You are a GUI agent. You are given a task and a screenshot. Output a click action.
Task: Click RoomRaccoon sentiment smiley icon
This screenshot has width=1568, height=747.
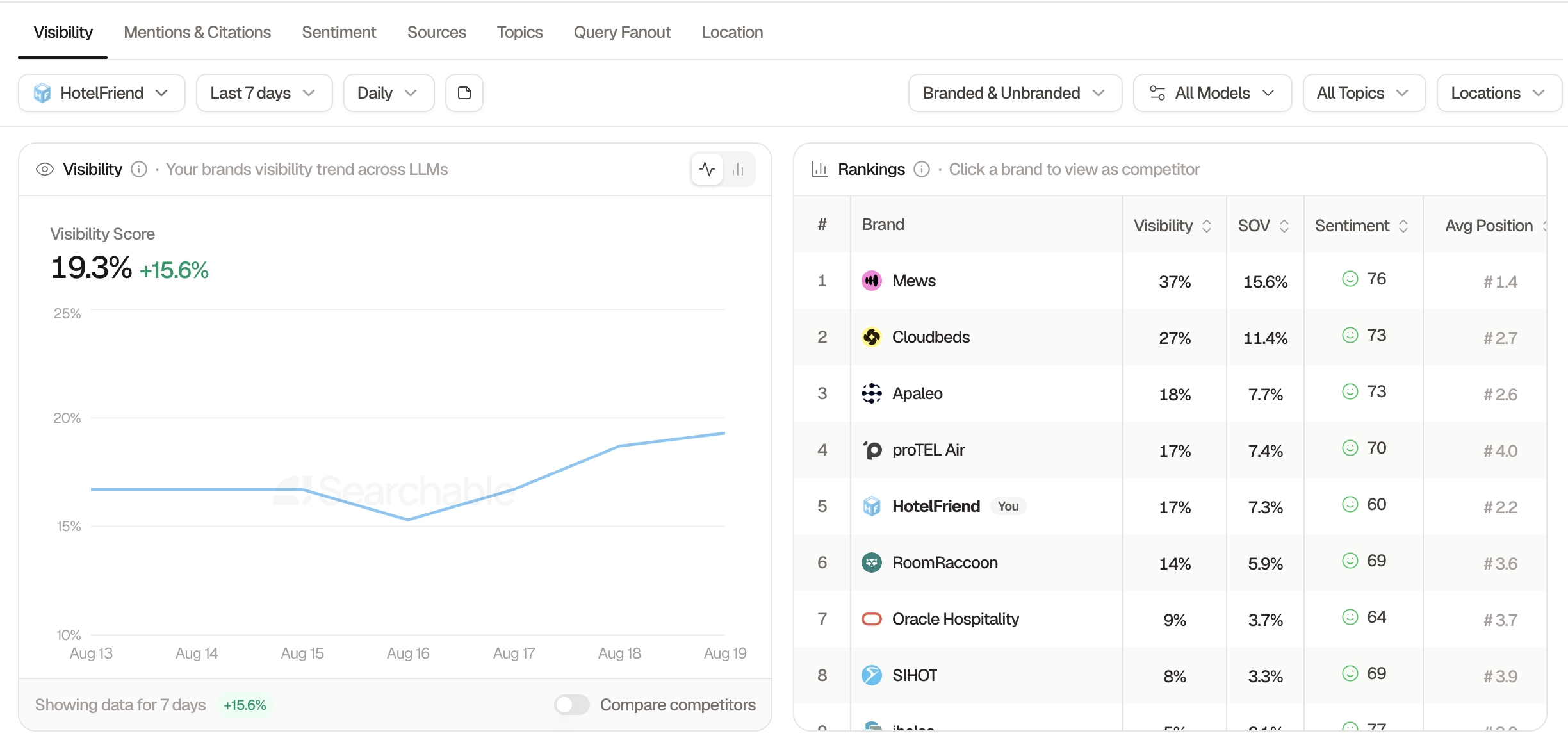1350,561
